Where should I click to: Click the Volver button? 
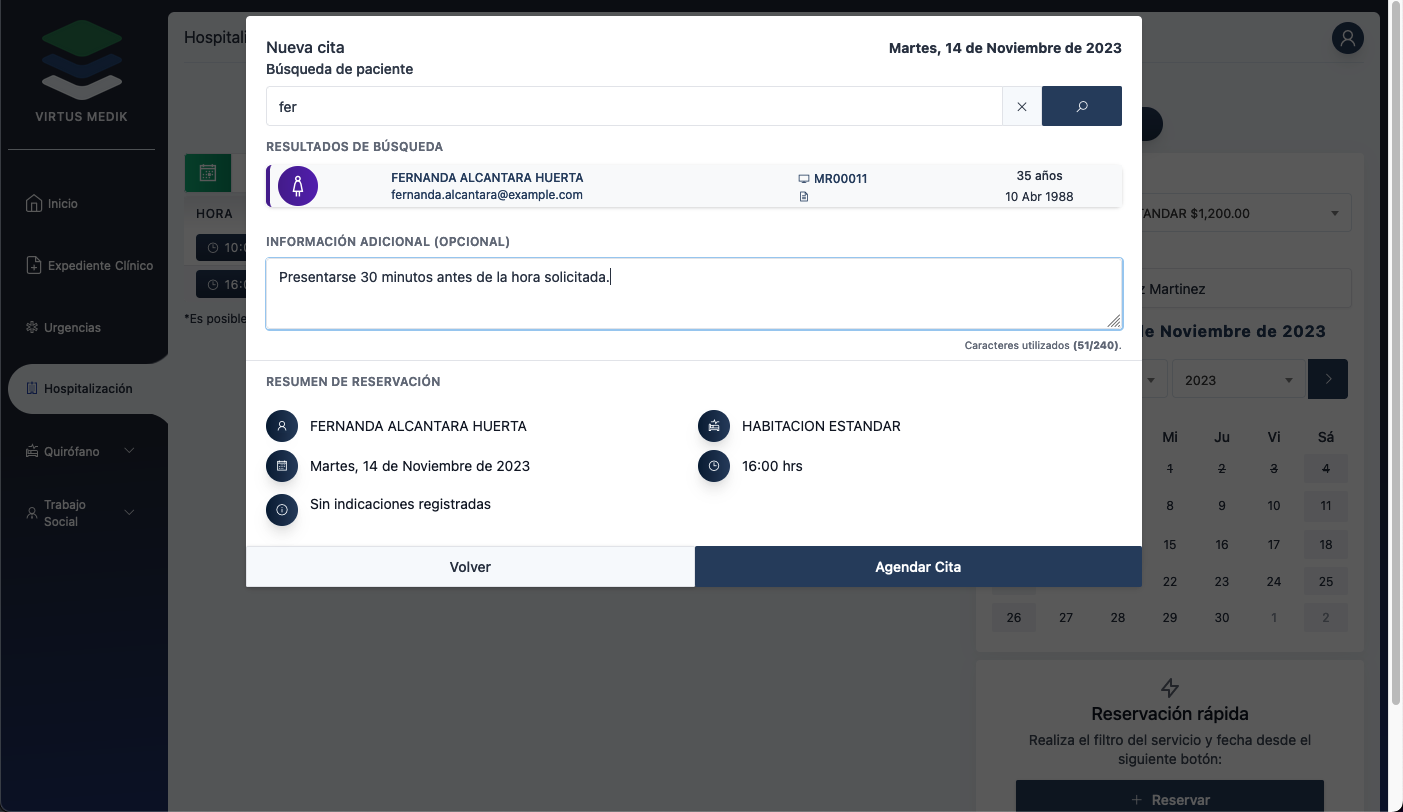click(x=470, y=567)
